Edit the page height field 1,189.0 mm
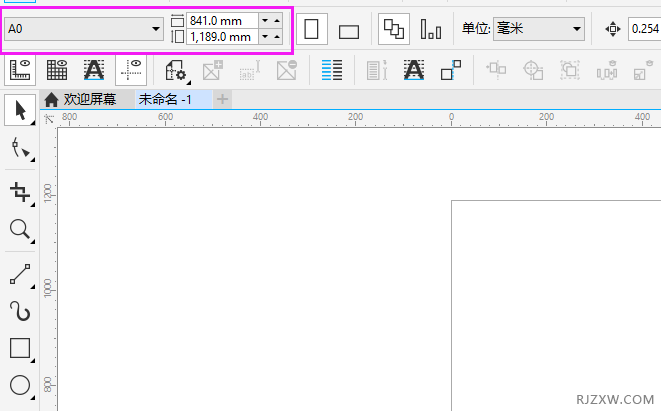 pyautogui.click(x=222, y=37)
